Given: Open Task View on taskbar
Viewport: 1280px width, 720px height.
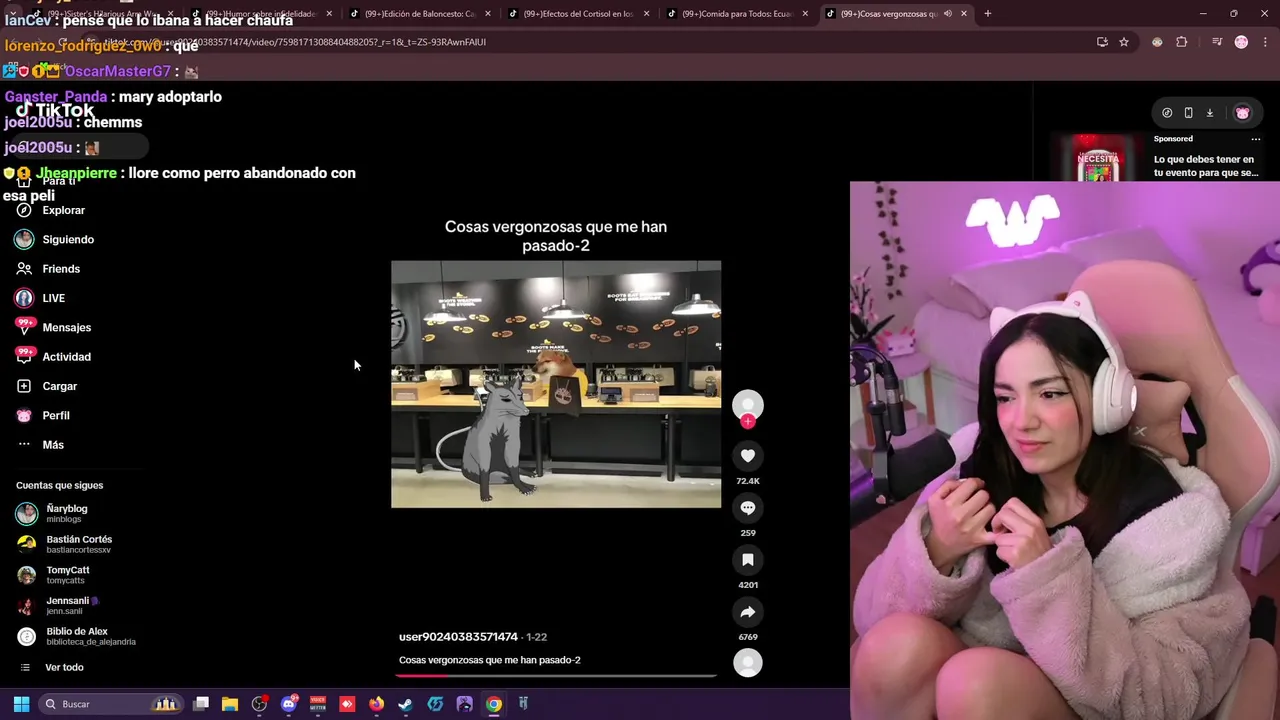Looking at the screenshot, I should point(201,704).
